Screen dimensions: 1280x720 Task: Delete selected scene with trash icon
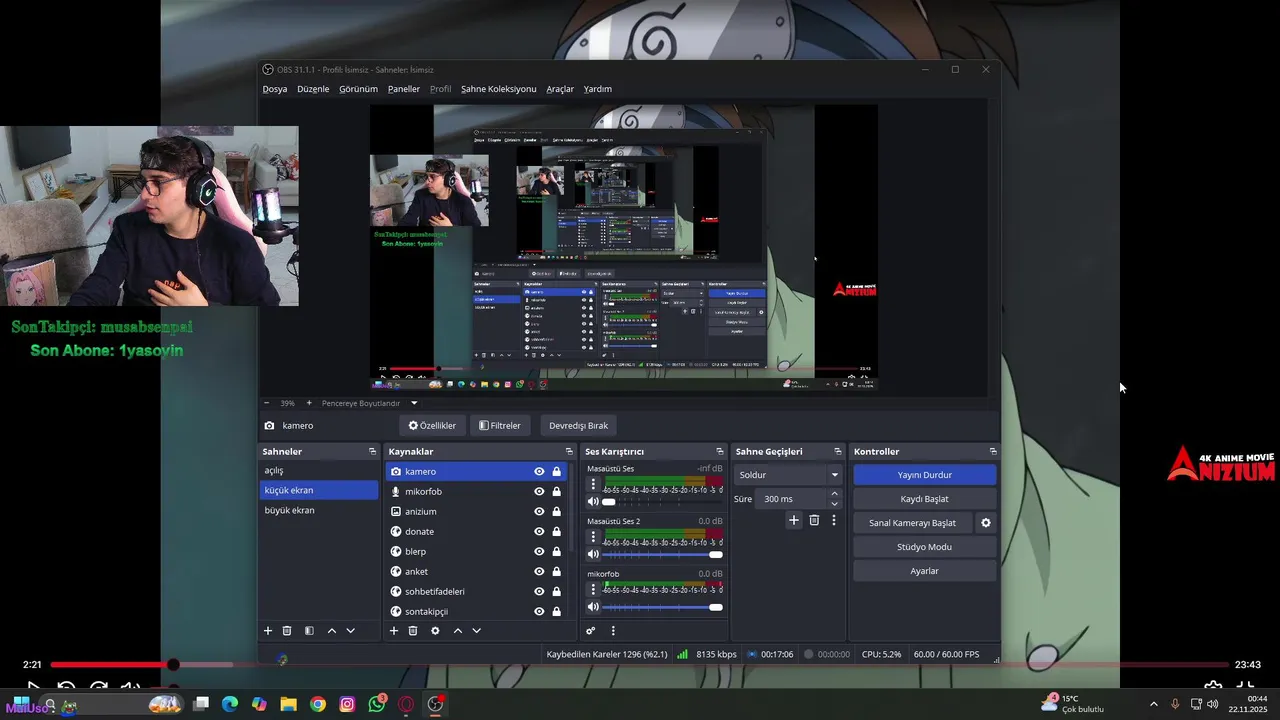point(287,631)
